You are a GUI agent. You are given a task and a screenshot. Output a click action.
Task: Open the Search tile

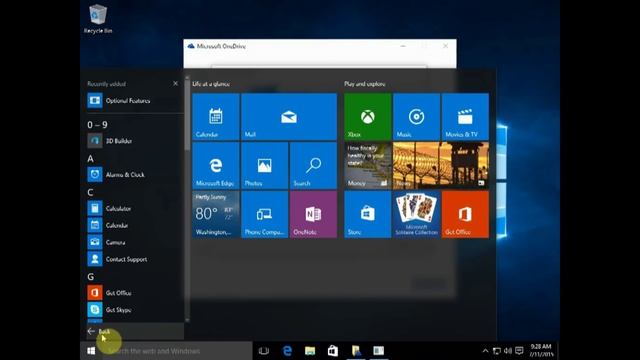[313, 166]
